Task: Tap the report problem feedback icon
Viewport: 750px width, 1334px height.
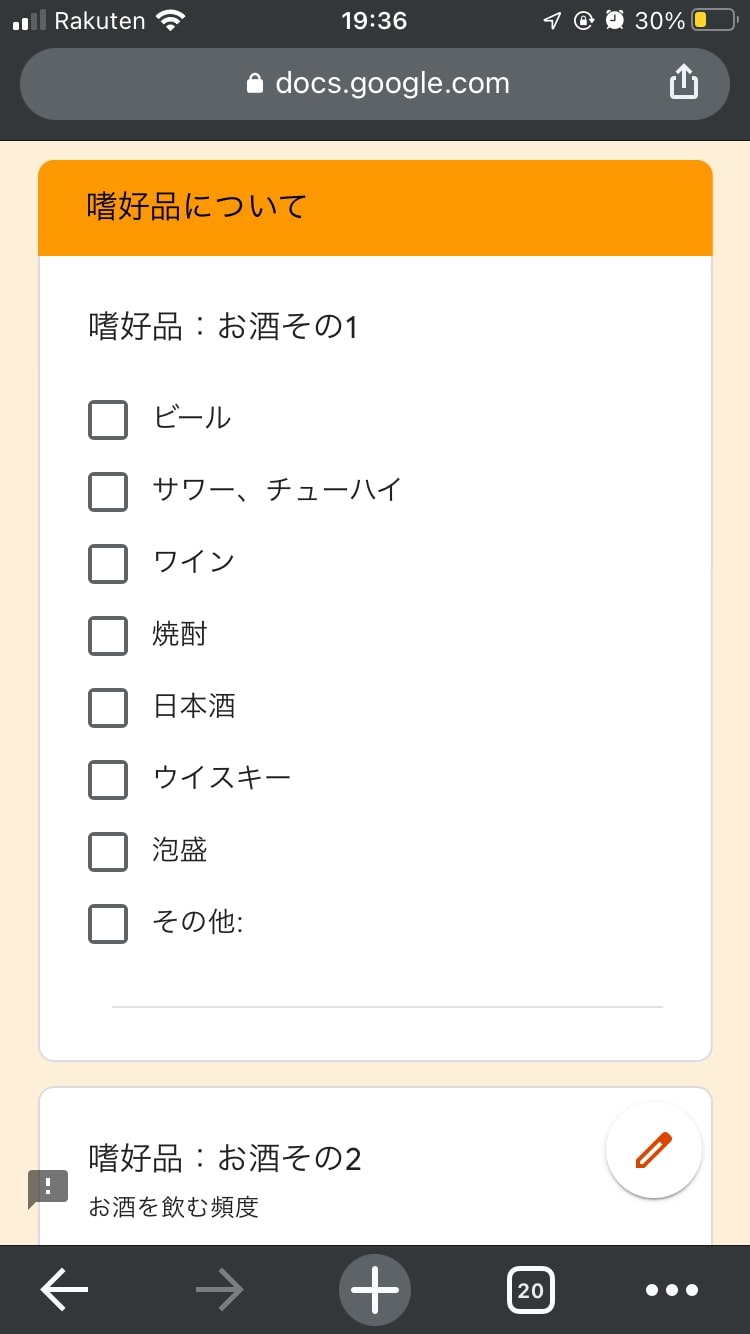Action: coord(48,1188)
